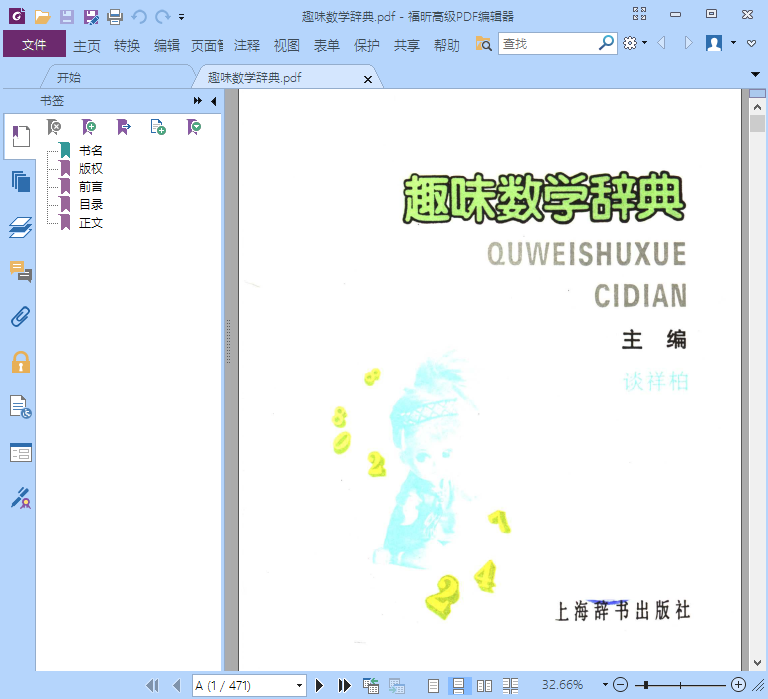Viewport: 768px width, 699px height.
Task: Open the 帮助 ribbon tab
Action: 447,46
